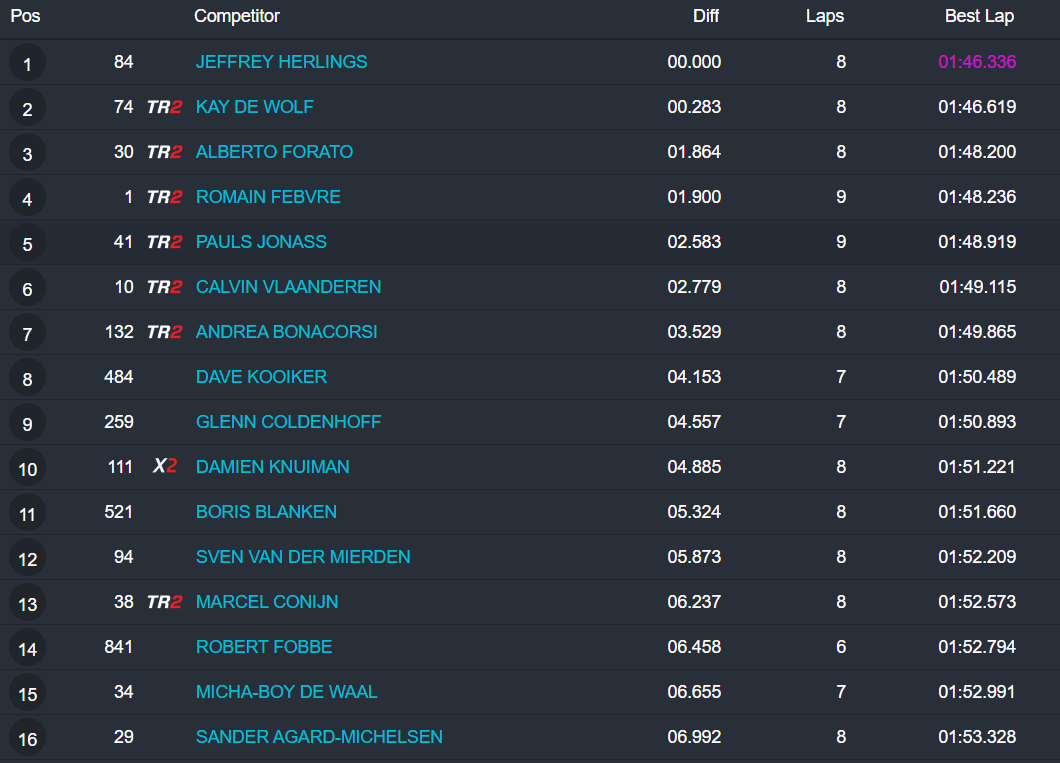Open Jeffrey Herlings competitor link
The image size is (1060, 763).
281,62
